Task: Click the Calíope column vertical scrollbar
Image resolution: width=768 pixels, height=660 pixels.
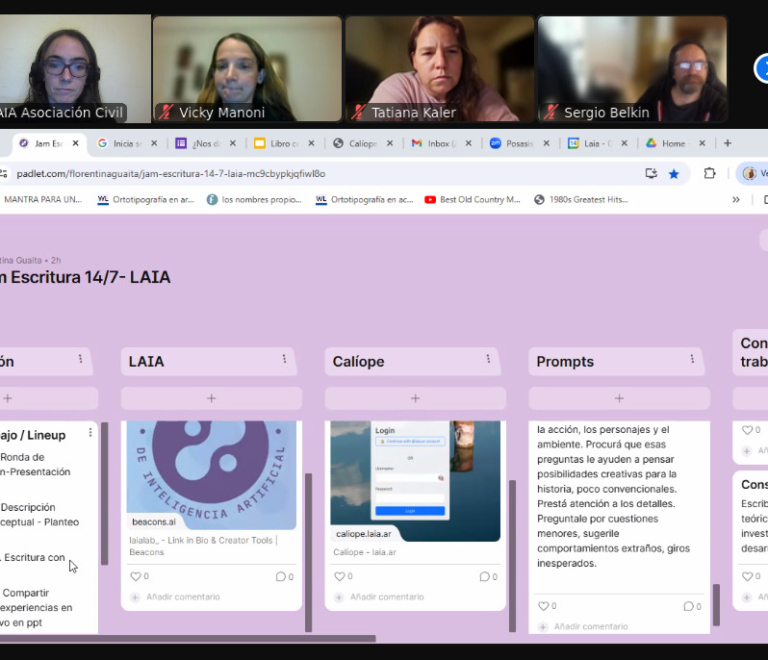Action: pyautogui.click(x=512, y=556)
